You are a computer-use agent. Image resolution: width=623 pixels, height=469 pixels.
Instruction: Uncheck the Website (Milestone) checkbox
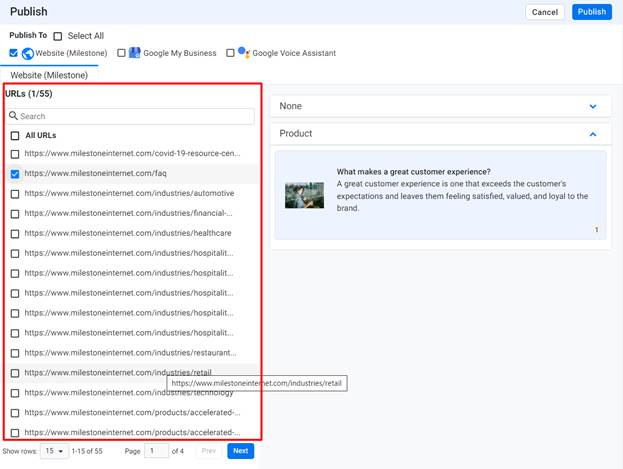point(13,53)
